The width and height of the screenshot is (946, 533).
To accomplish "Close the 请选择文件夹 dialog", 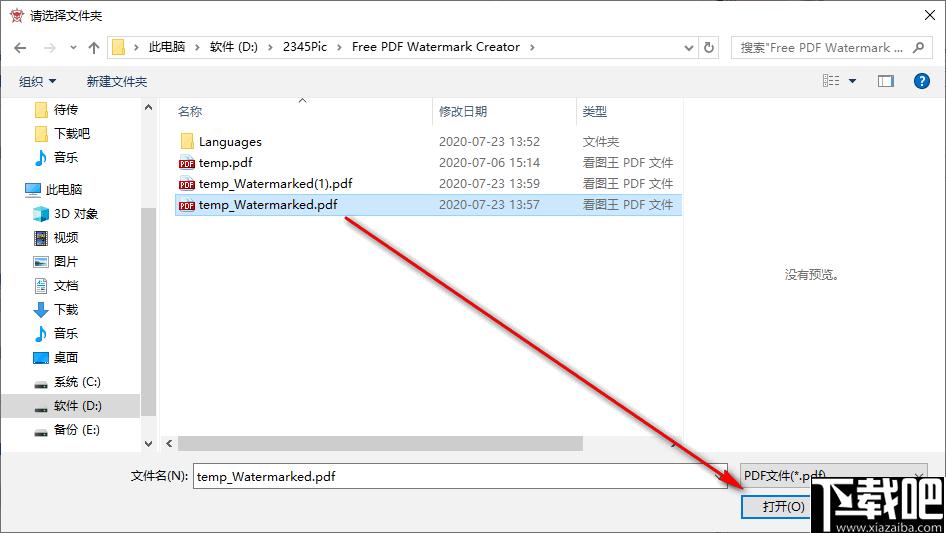I will point(930,15).
